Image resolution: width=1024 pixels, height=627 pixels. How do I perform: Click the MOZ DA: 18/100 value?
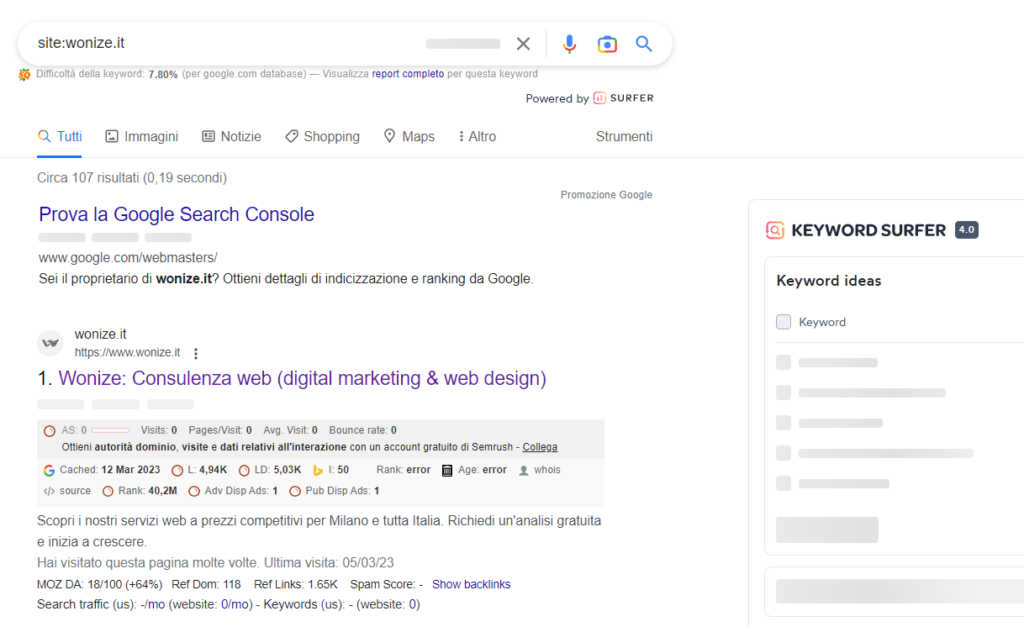click(99, 585)
